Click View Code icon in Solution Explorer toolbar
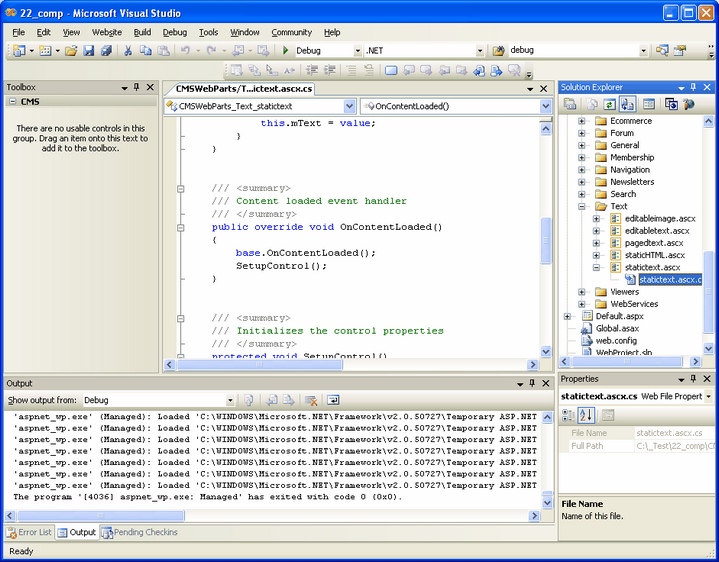719x562 pixels. pos(648,105)
